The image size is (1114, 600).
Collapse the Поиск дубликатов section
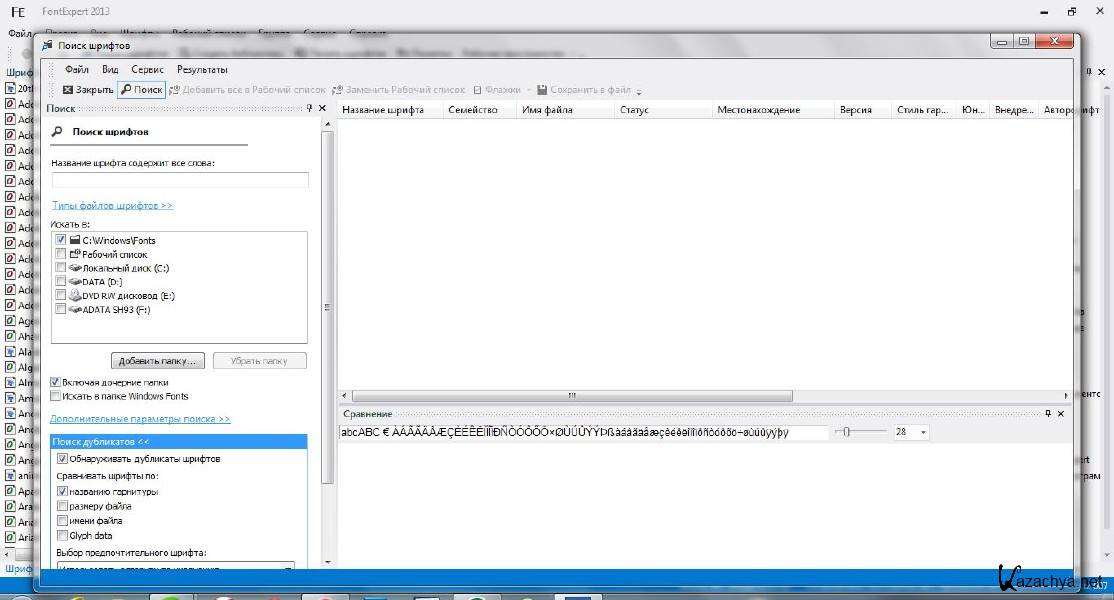click(100, 442)
